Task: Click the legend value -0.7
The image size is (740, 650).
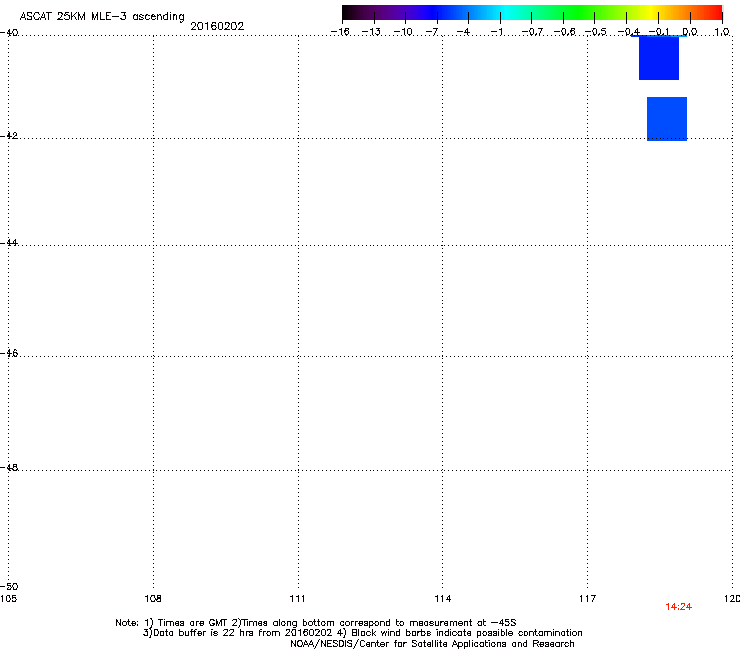Action: [x=532, y=32]
